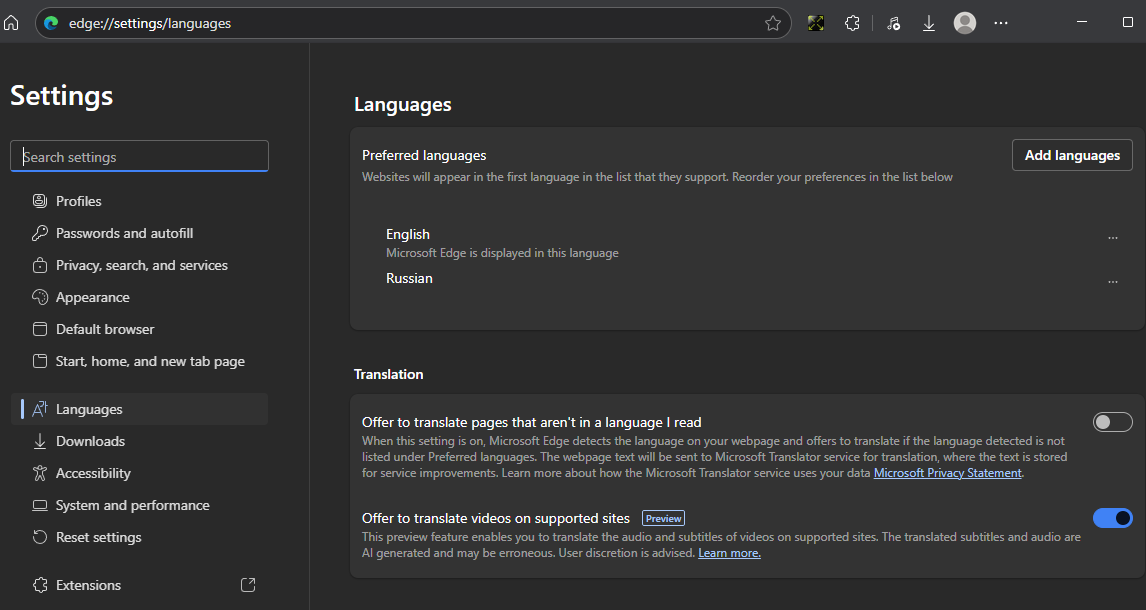Screen dimensions: 1146x610
Task: Click the Home button in toolbar
Action: (11, 23)
